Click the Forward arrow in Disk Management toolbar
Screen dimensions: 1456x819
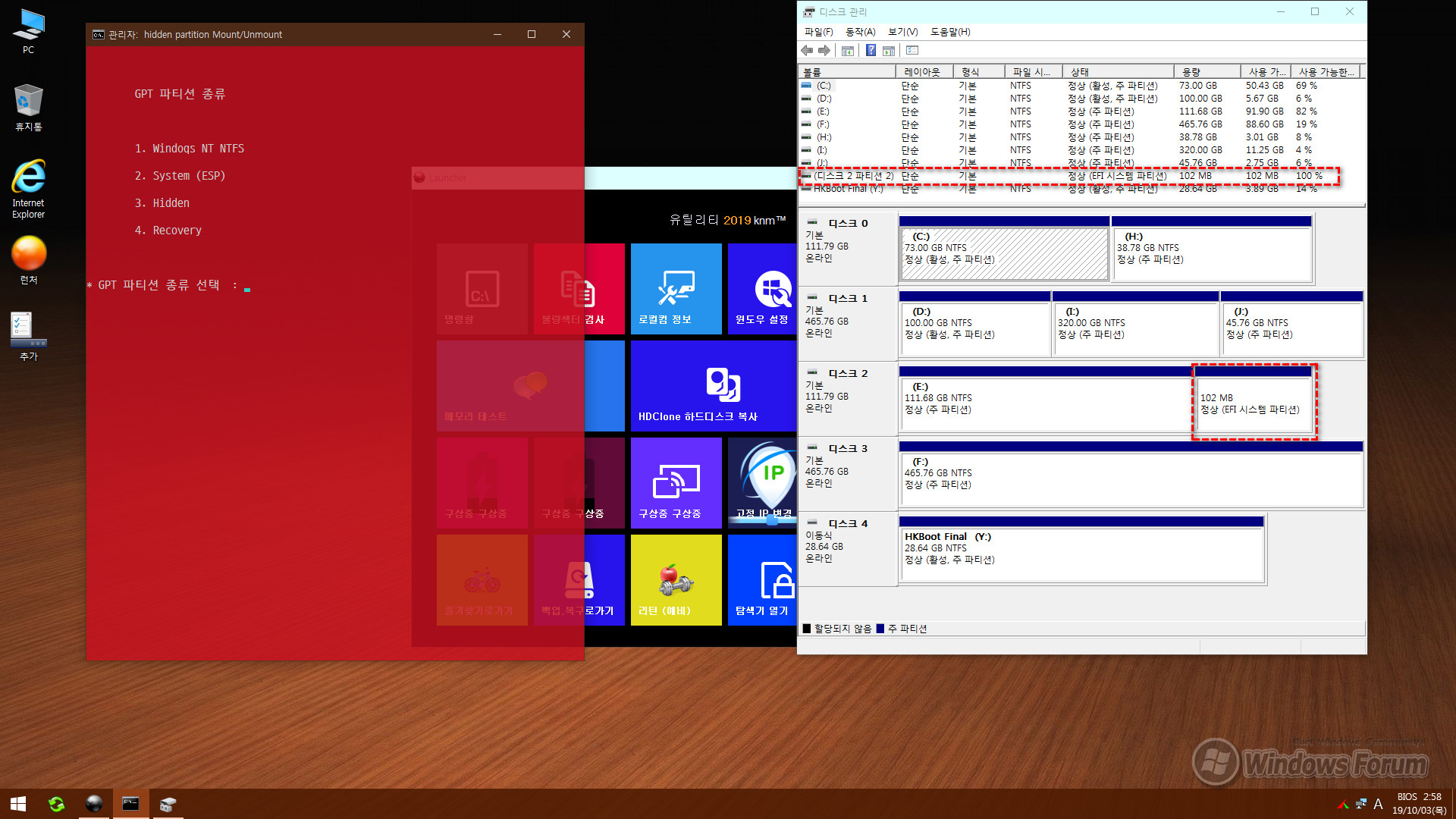[x=824, y=51]
